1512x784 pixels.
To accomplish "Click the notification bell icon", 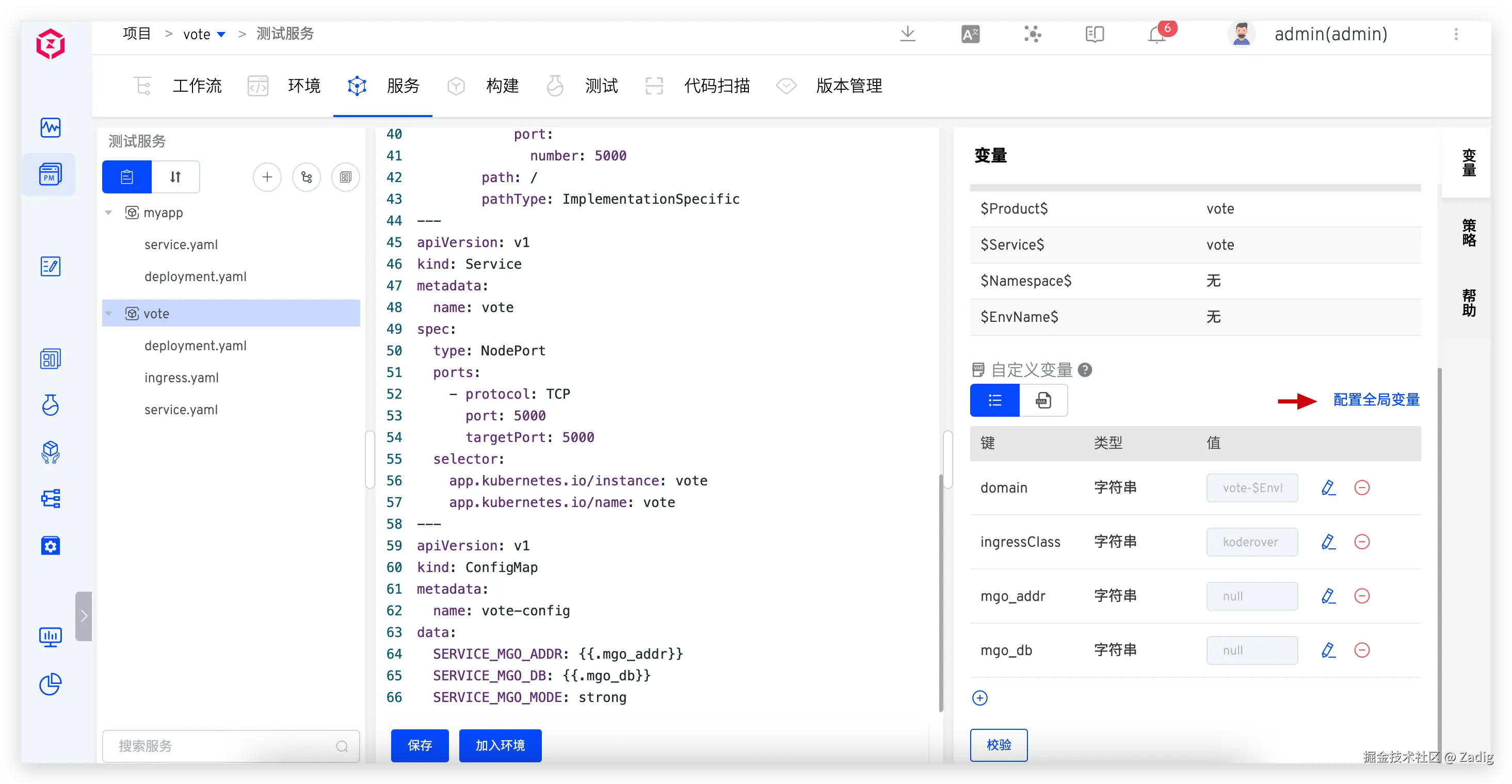I will (x=1156, y=35).
